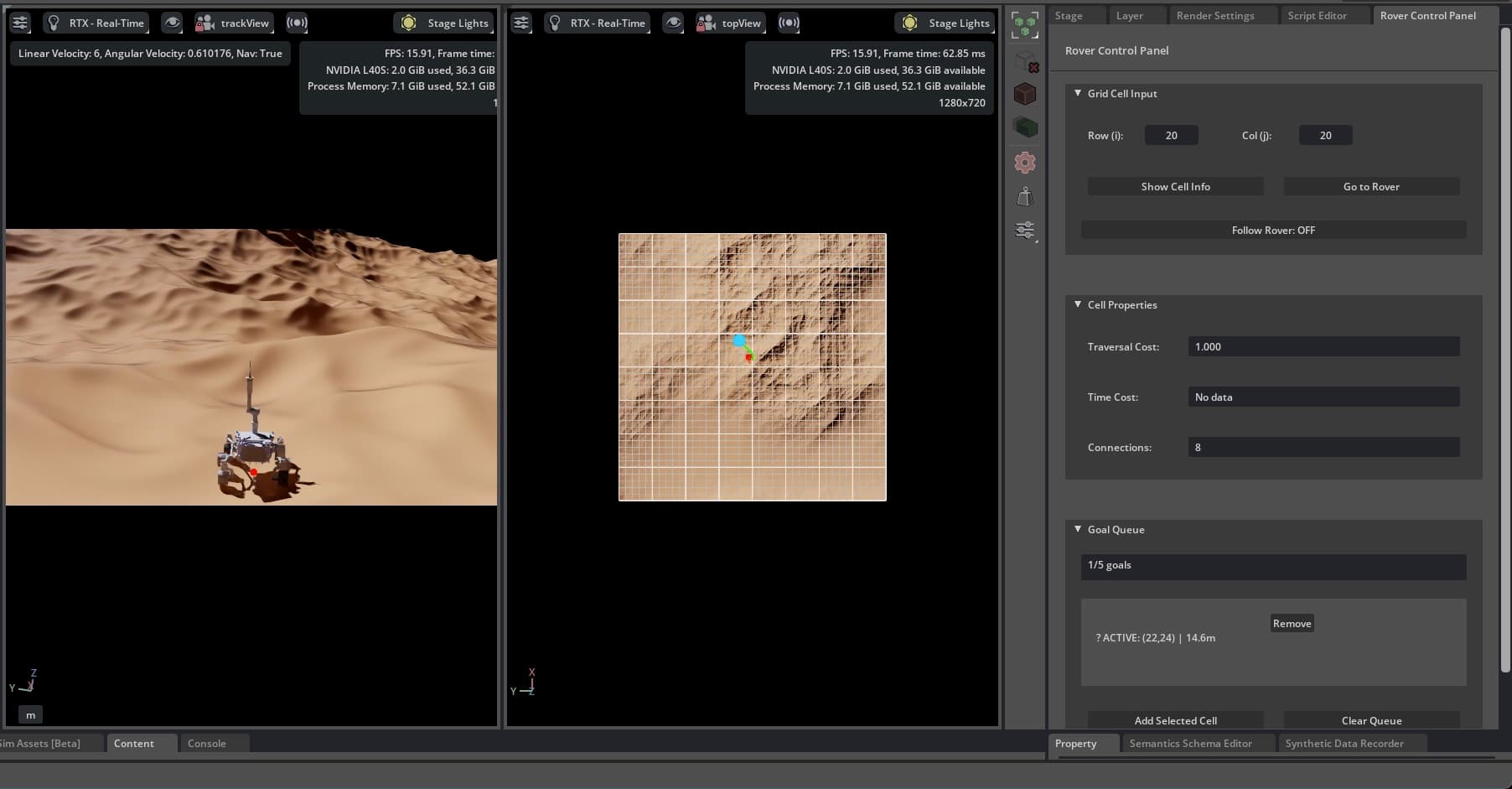This screenshot has height=789, width=1512.
Task: Open the RTX - Real-Time renderer menu
Action: (x=96, y=23)
